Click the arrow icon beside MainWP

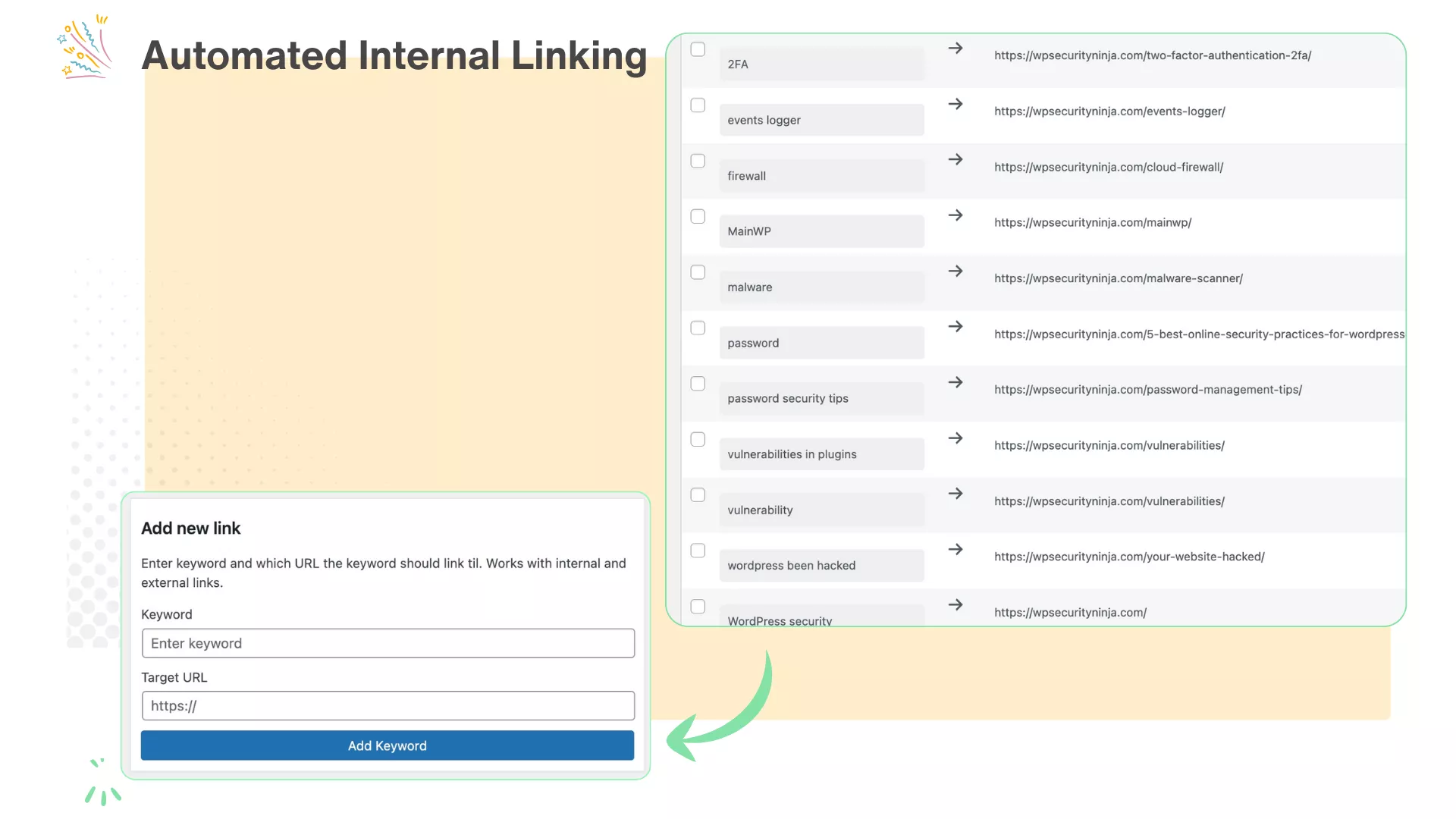pos(955,215)
